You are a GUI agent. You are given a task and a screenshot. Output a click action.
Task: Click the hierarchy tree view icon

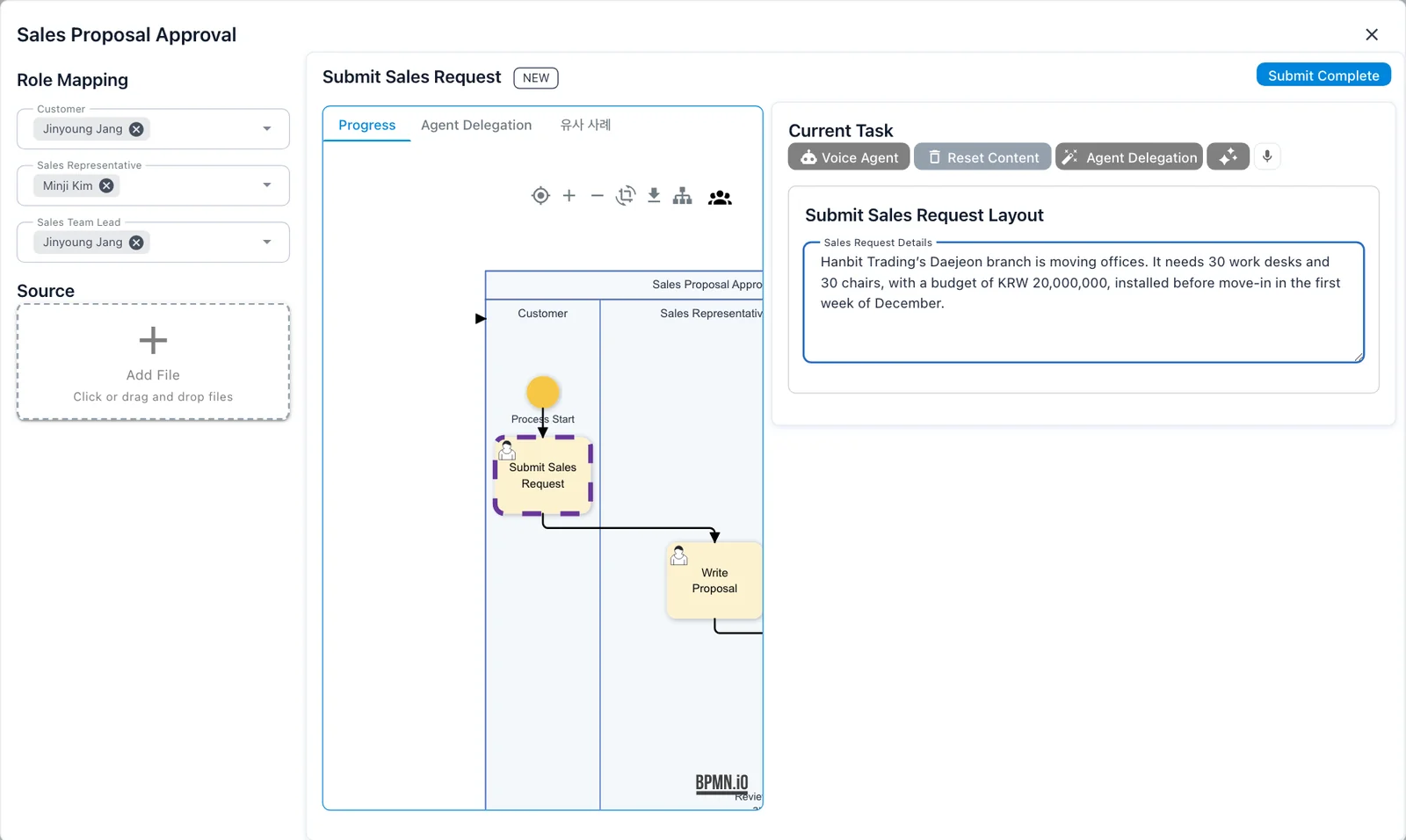pyautogui.click(x=682, y=196)
